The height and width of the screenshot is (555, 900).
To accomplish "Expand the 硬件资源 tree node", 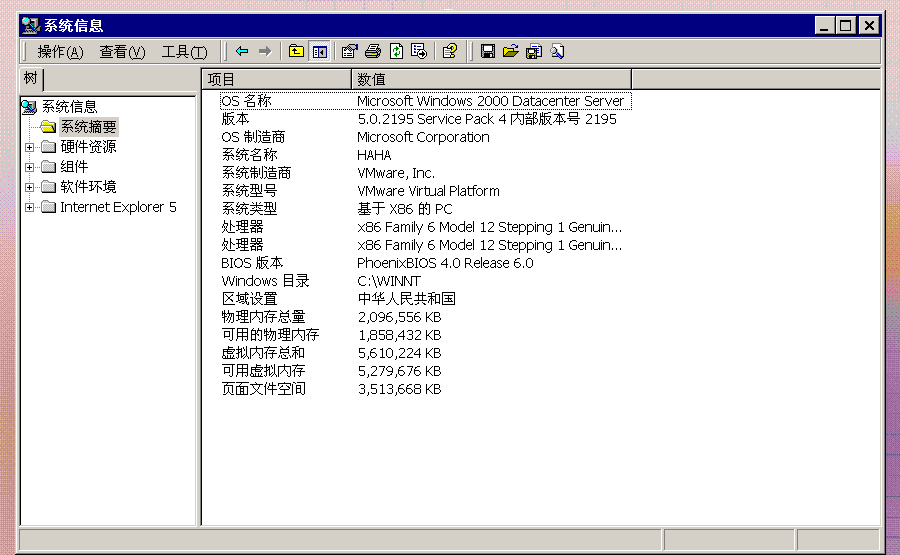I will pyautogui.click(x=30, y=147).
